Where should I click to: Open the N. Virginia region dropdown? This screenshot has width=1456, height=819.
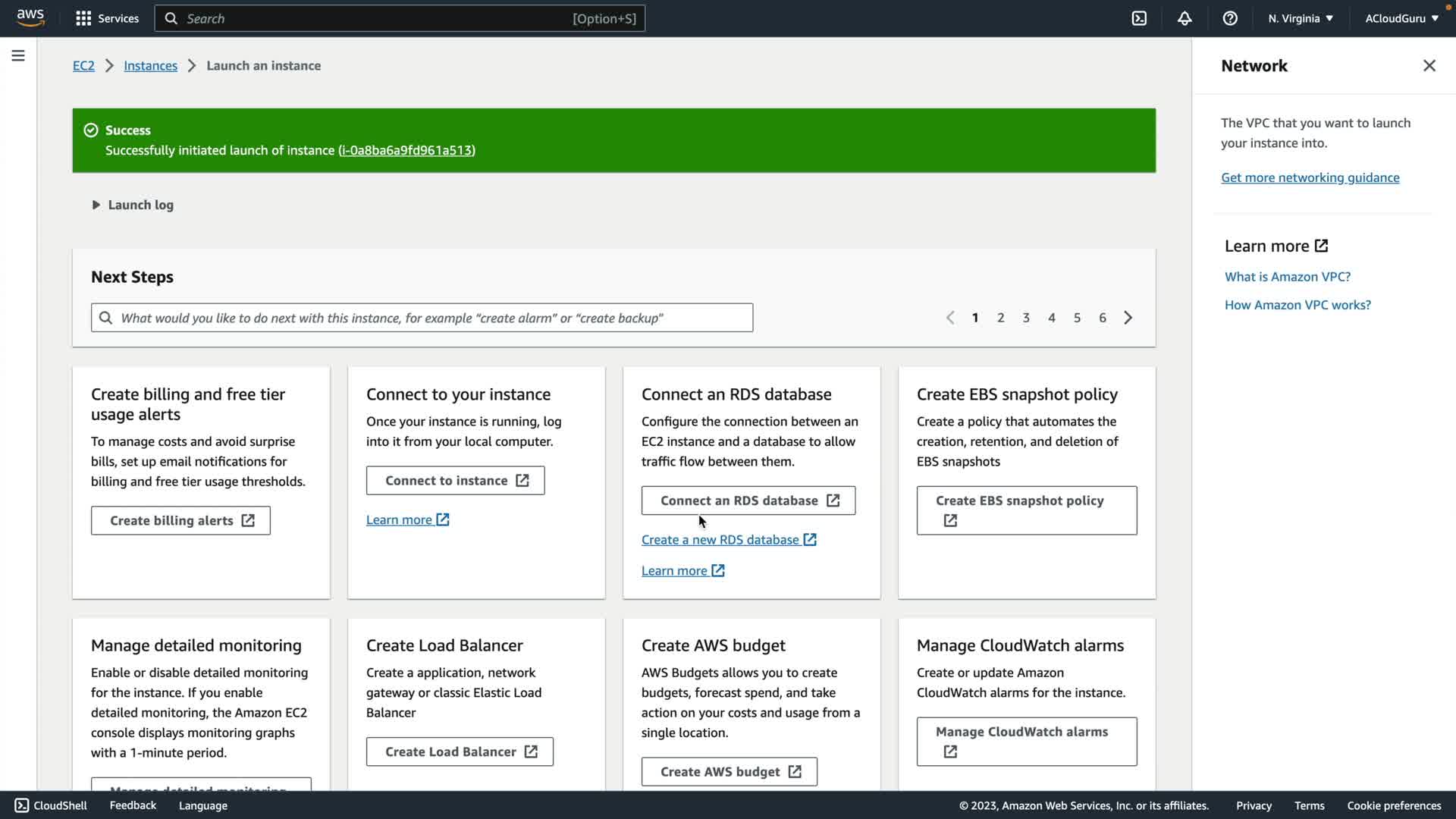click(1300, 18)
